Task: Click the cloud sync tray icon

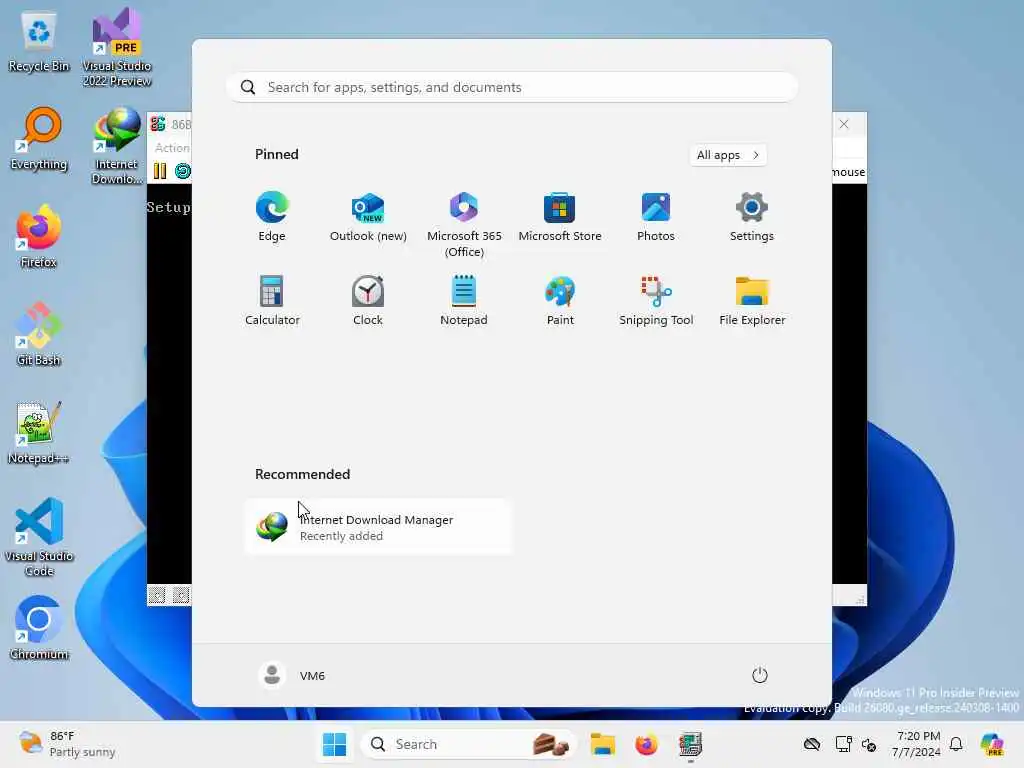Action: pos(812,744)
